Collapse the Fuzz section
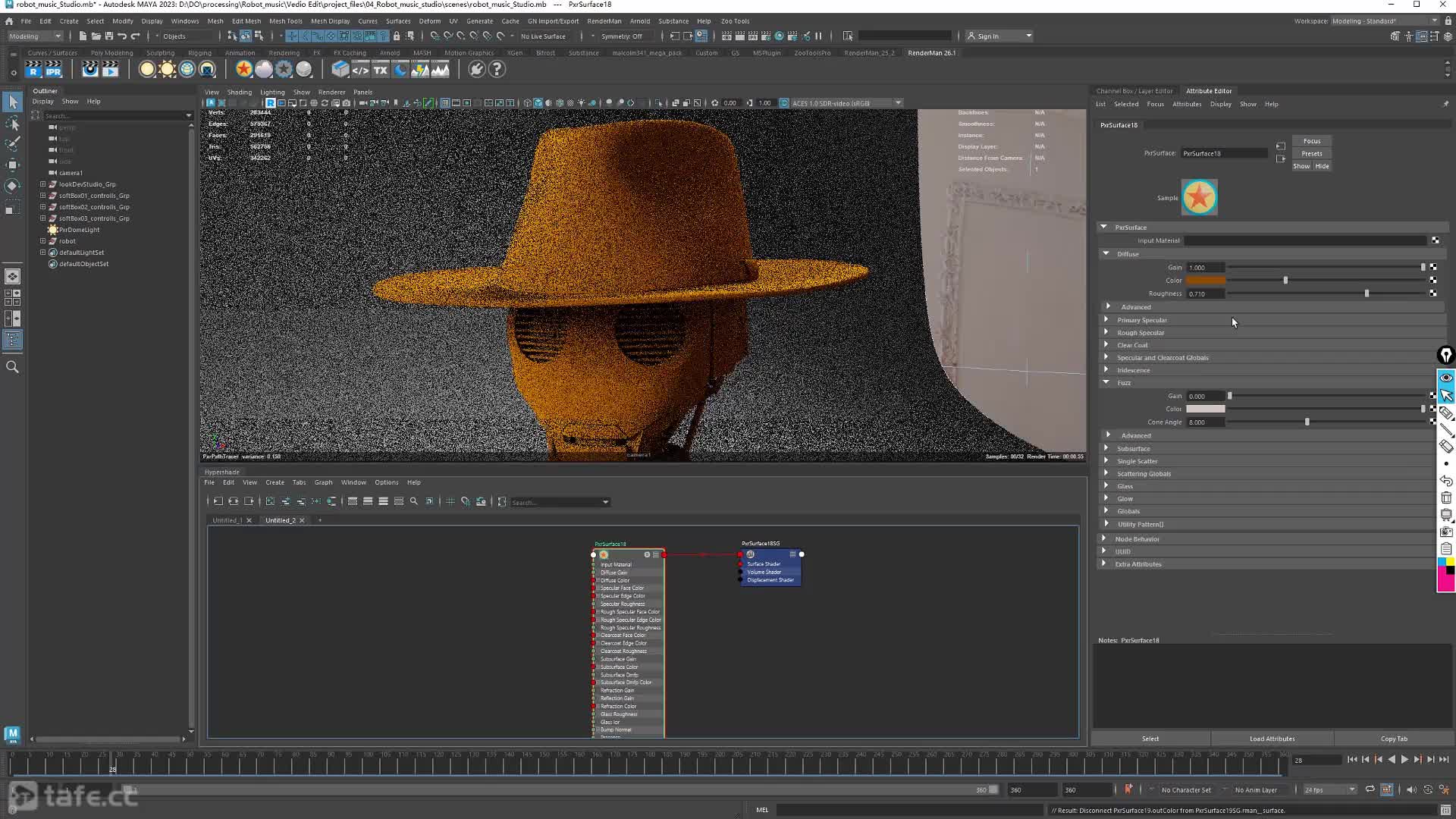The width and height of the screenshot is (1456, 819). [1106, 382]
